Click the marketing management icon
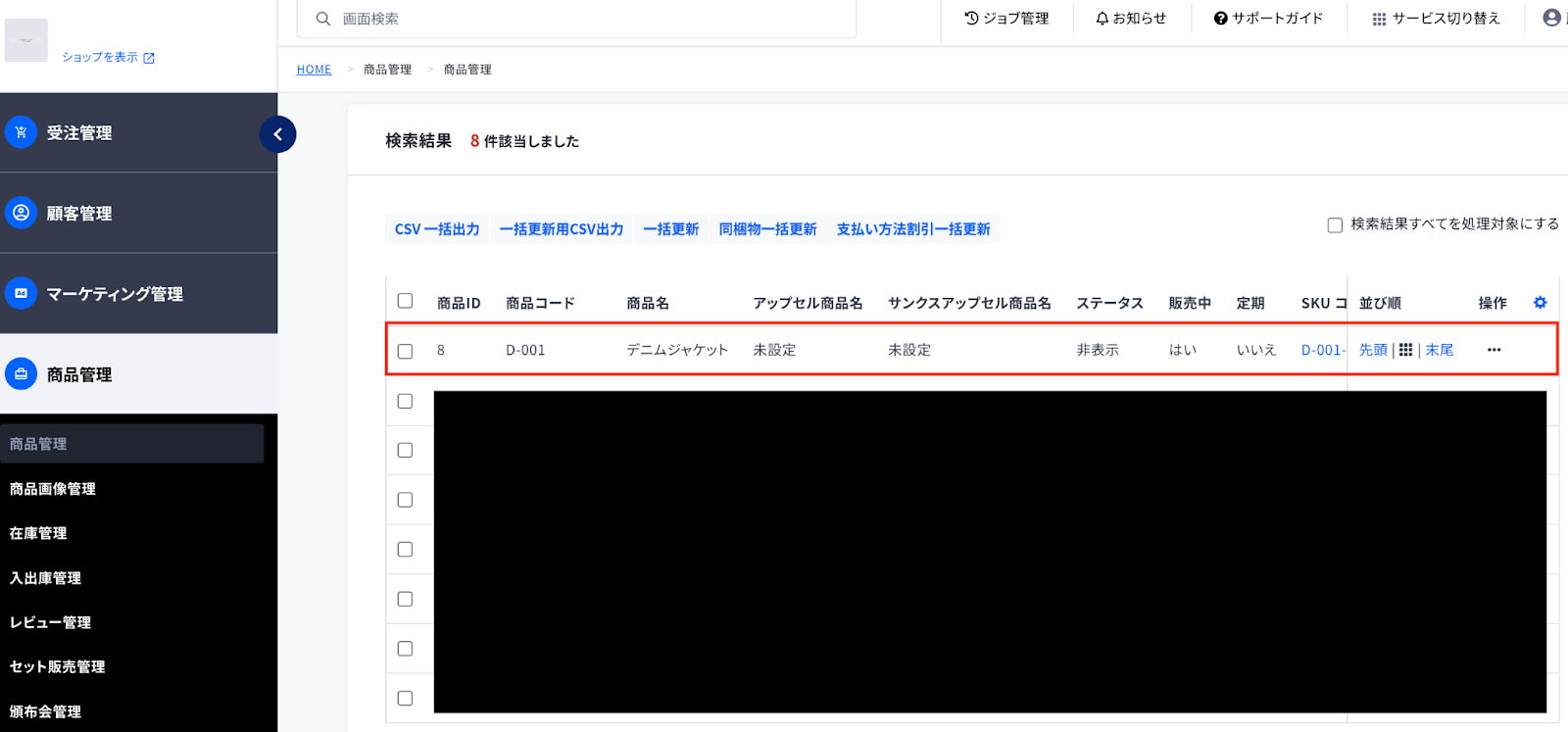This screenshot has width=1568, height=732. tap(21, 293)
